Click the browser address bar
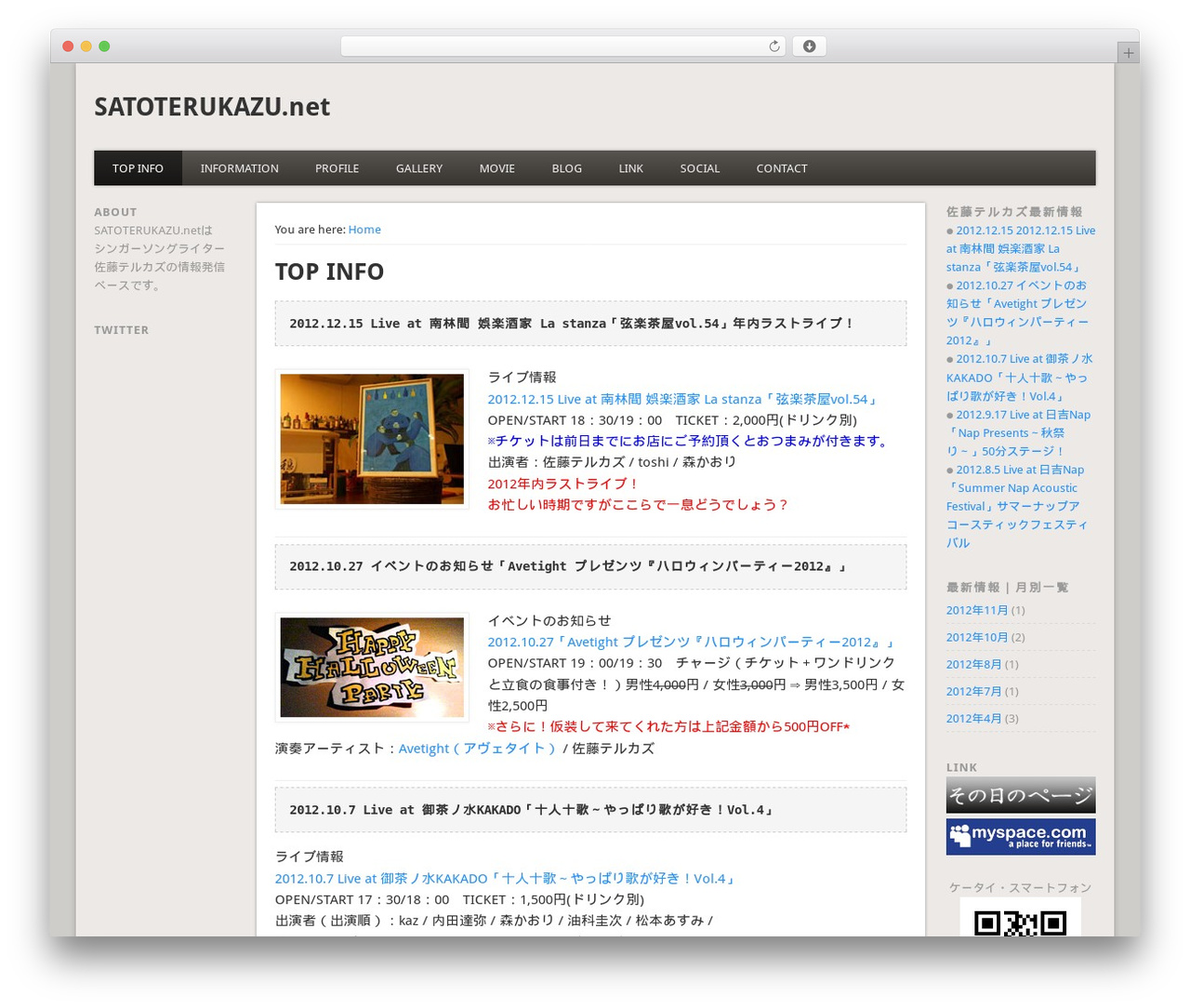The image size is (1190, 1008). tap(562, 46)
